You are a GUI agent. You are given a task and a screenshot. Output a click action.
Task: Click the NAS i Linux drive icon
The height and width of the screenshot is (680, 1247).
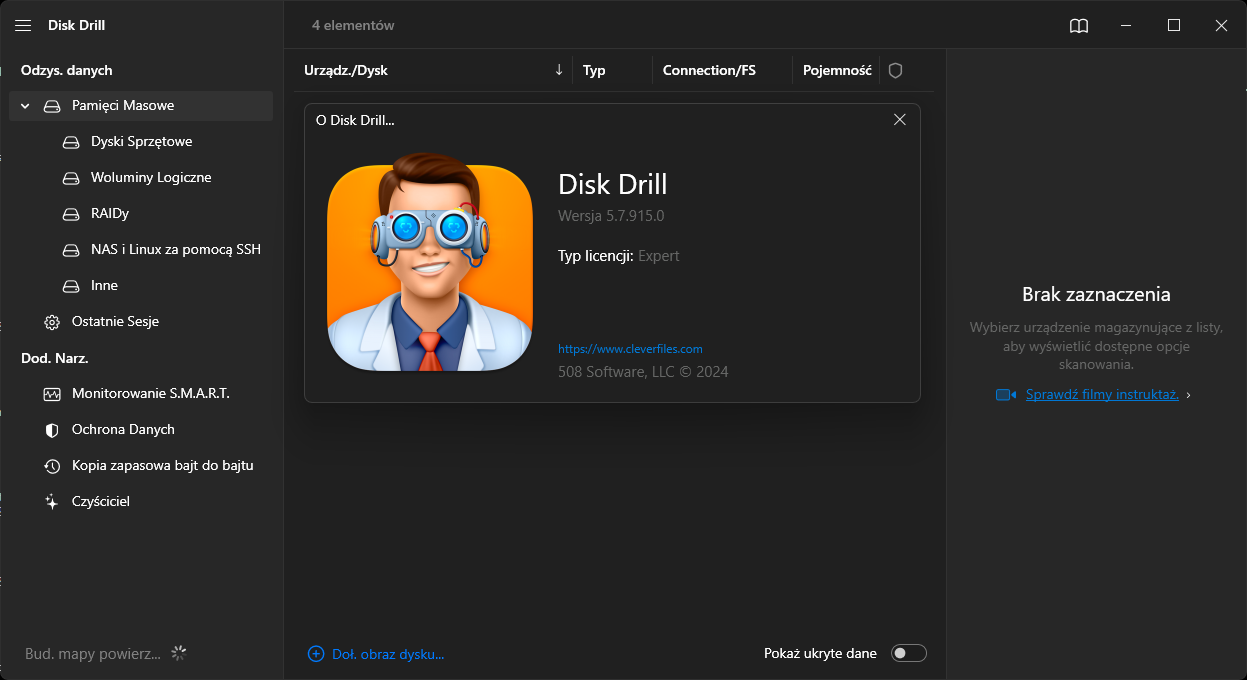tap(71, 250)
